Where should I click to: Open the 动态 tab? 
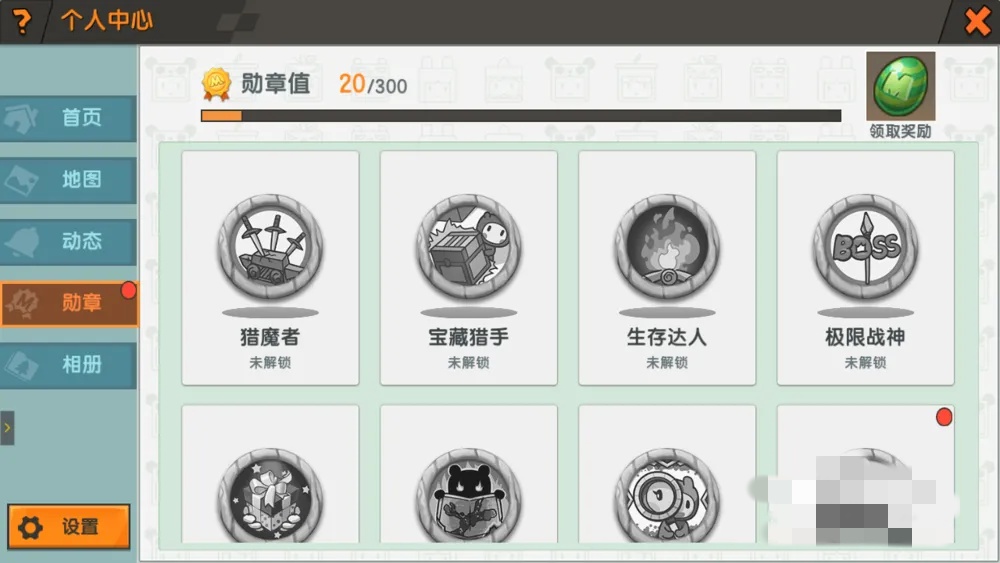tap(68, 242)
